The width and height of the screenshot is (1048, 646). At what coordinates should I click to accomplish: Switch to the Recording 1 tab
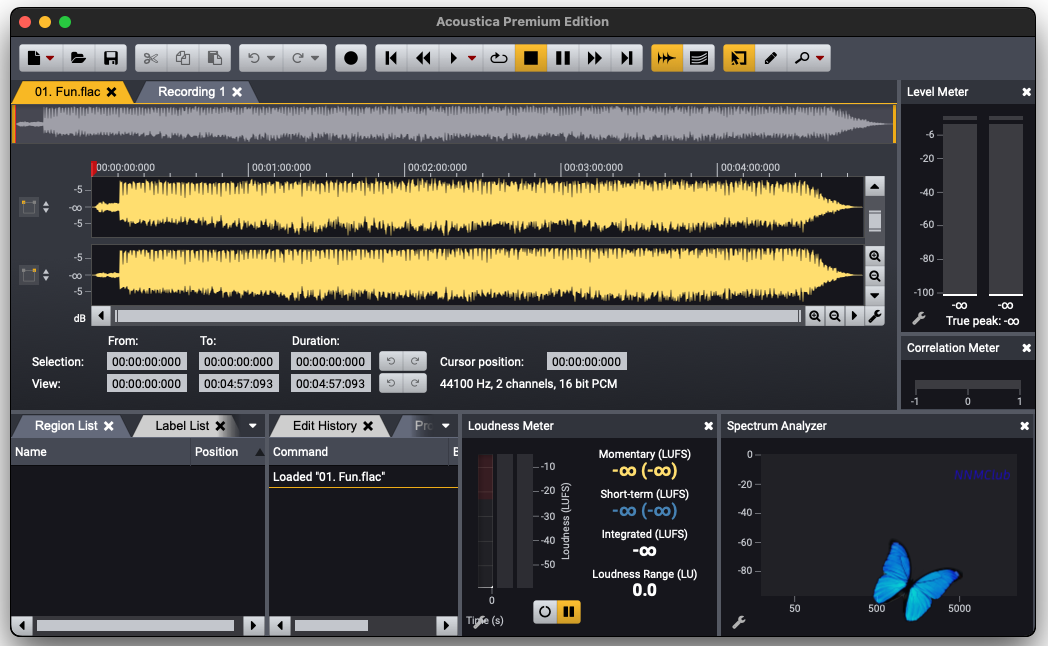coord(191,92)
